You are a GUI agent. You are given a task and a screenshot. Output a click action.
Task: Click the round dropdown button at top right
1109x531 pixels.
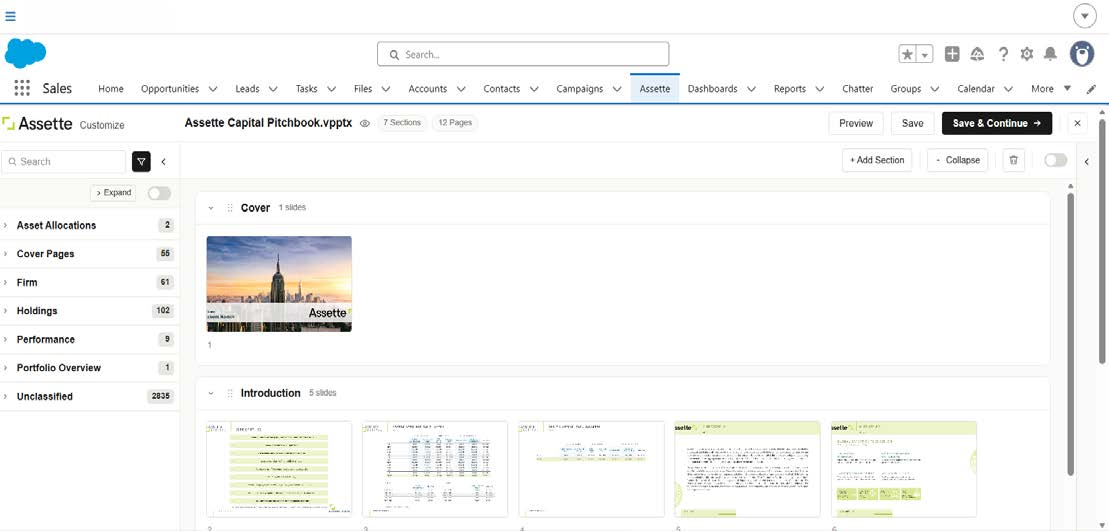(x=1084, y=16)
